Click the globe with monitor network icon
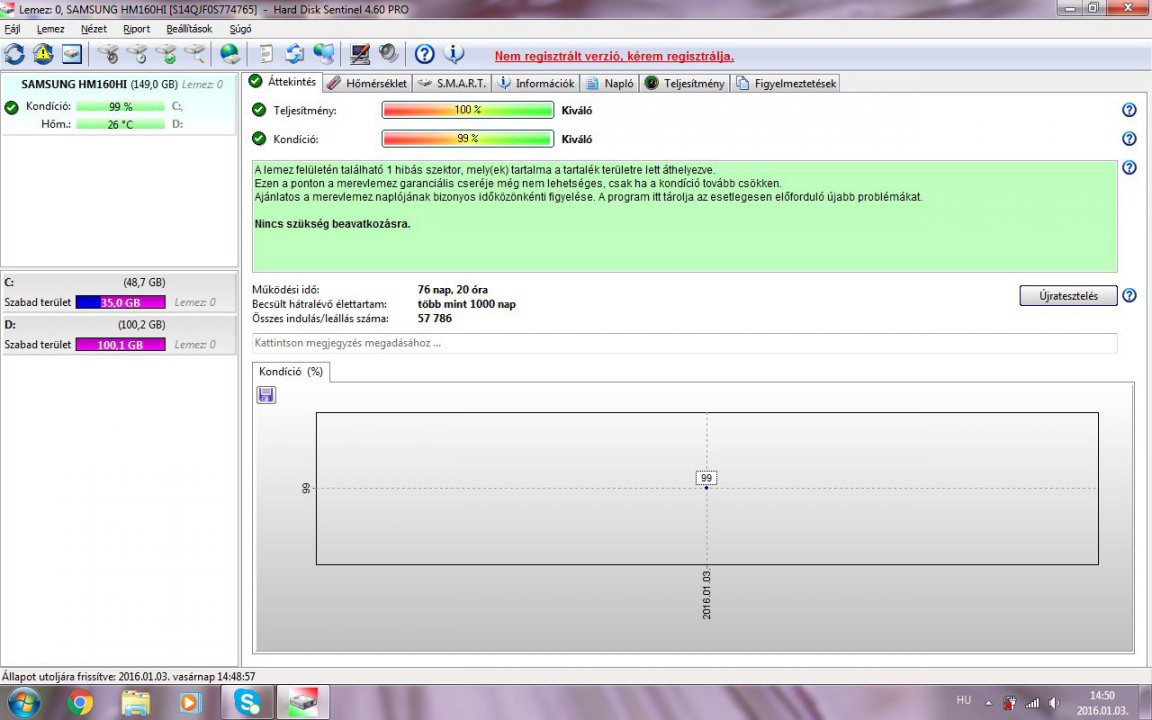This screenshot has height=720, width=1152. pos(324,54)
